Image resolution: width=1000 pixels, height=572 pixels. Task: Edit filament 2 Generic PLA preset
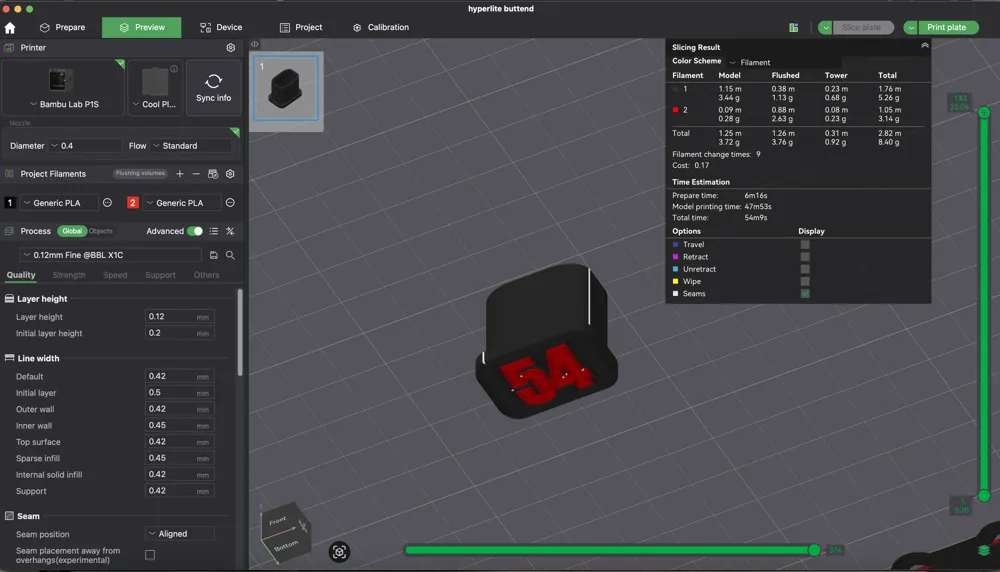point(230,203)
